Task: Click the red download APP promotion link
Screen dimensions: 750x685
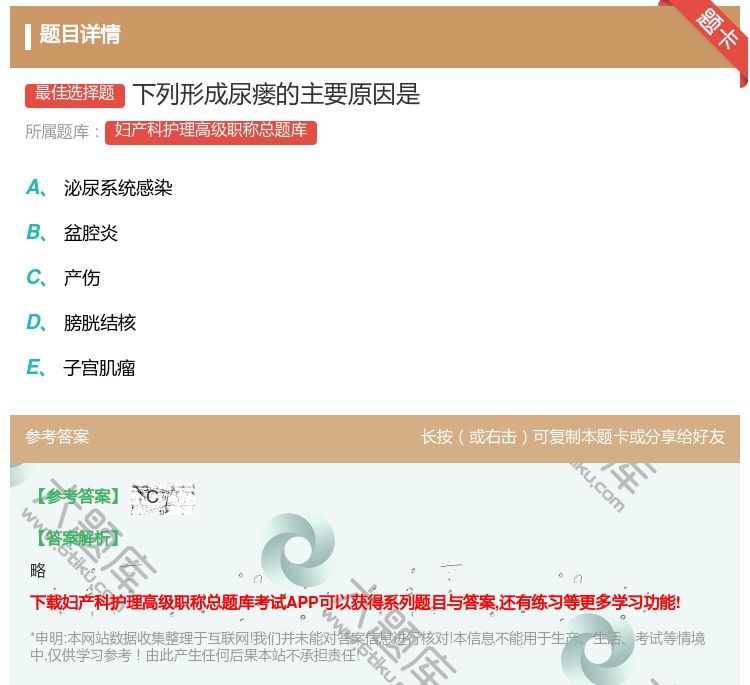Action: click(355, 603)
